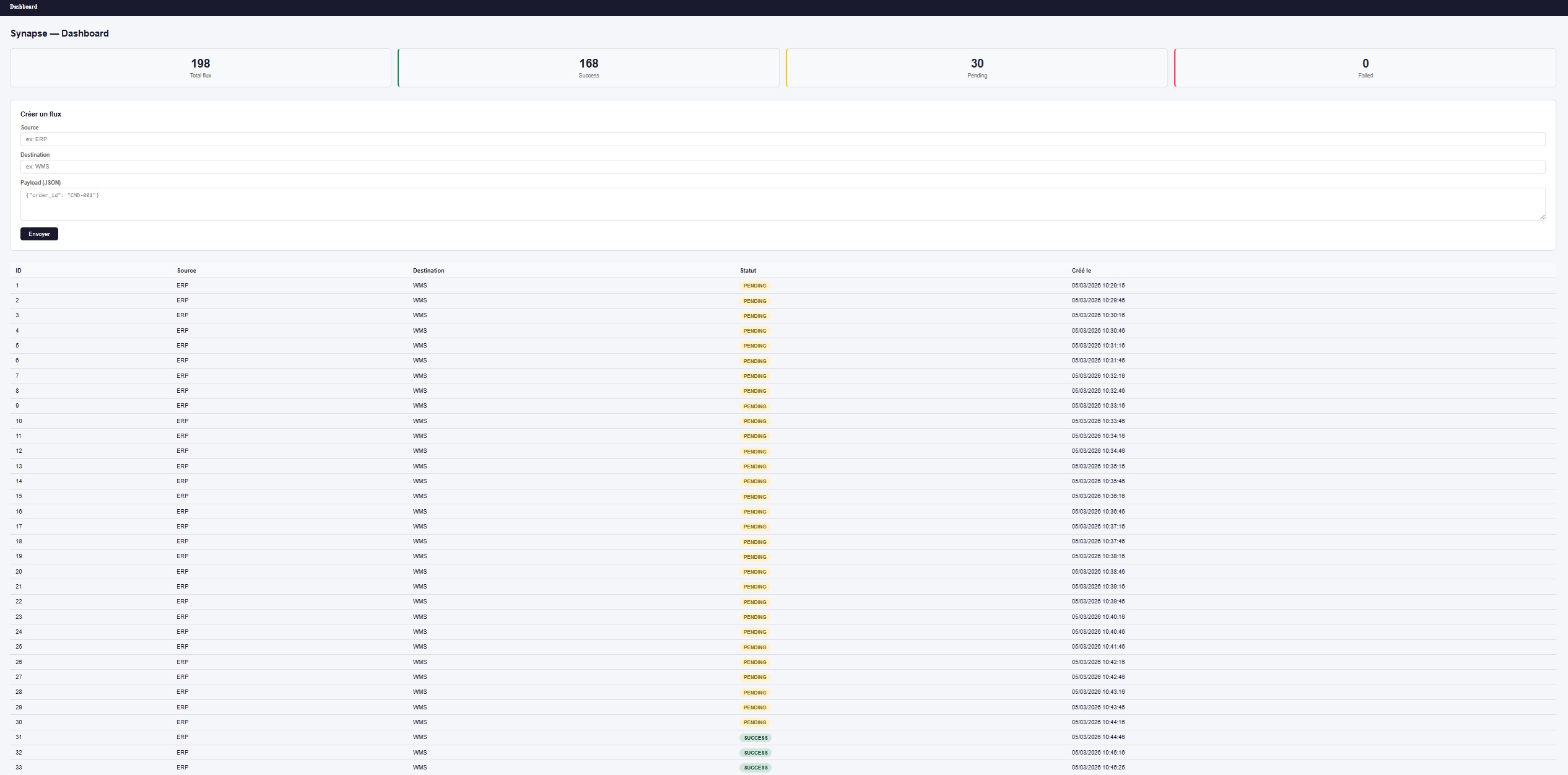Click the Pending stat card showing 30
Viewport: 1568px width, 775px height.
pos(977,68)
